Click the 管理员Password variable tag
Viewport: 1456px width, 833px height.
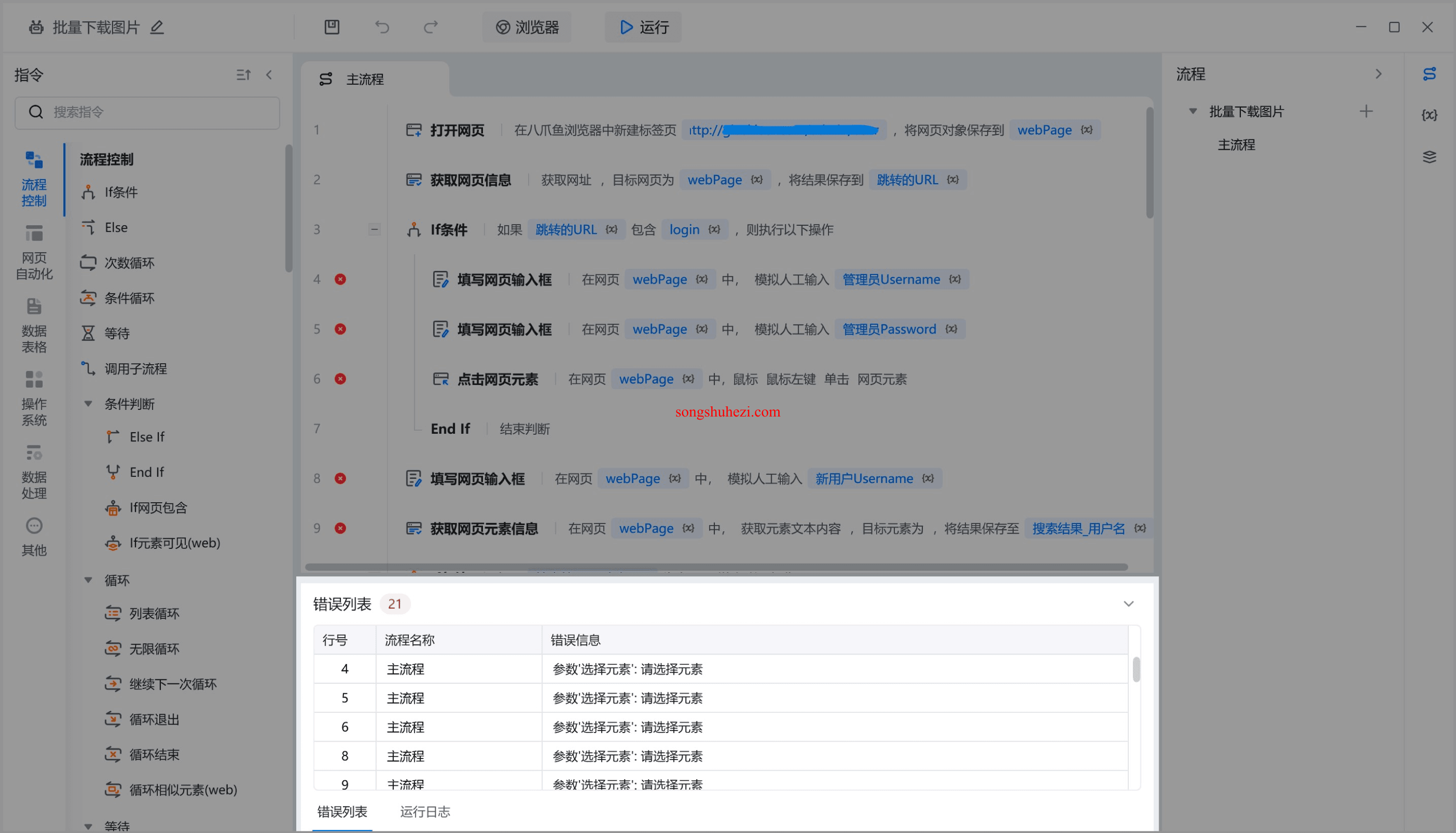point(899,329)
